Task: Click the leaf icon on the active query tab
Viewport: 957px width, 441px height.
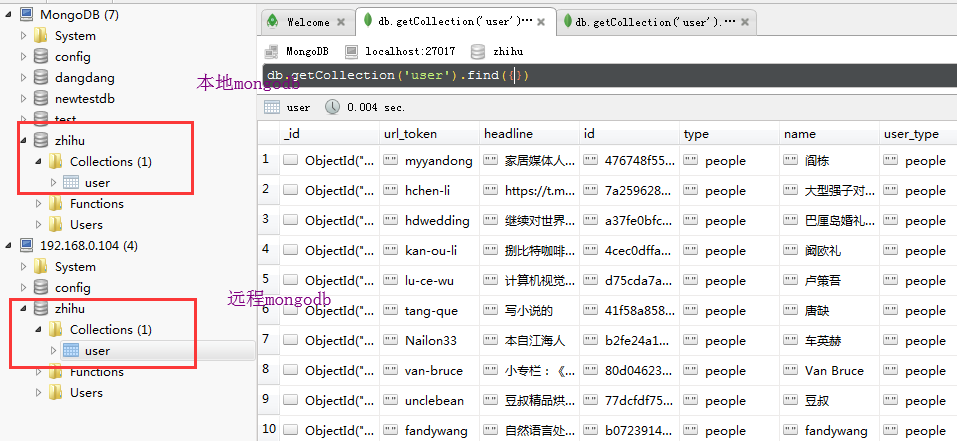Action: pos(367,21)
